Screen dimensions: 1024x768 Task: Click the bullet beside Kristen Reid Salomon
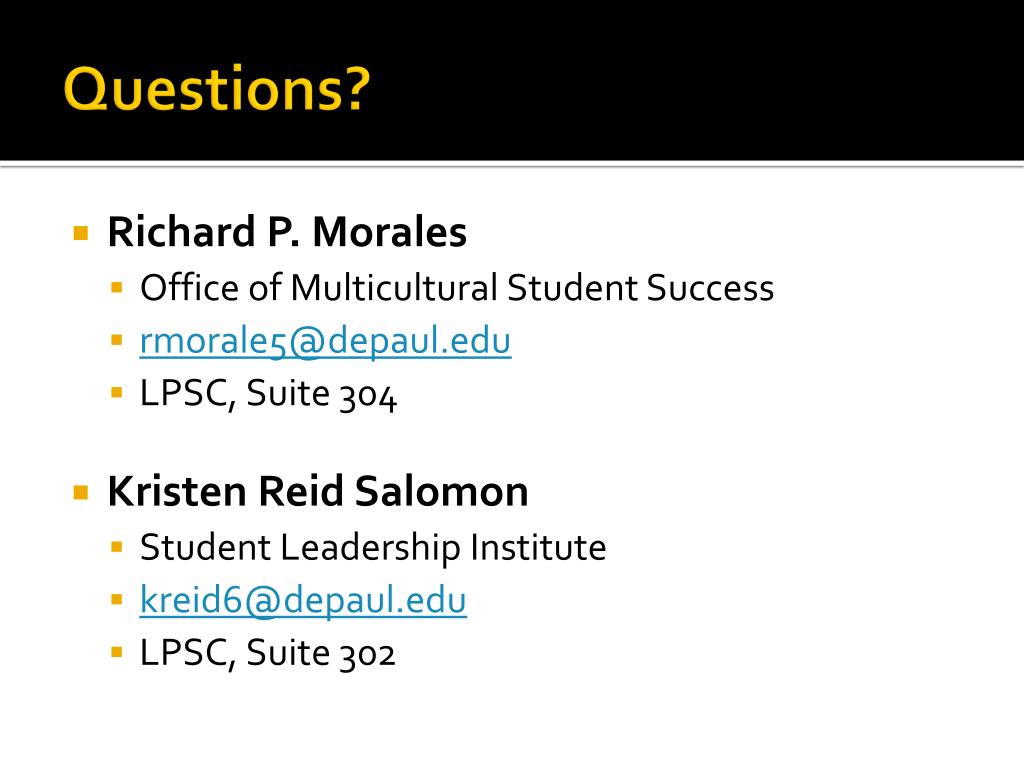[81, 492]
